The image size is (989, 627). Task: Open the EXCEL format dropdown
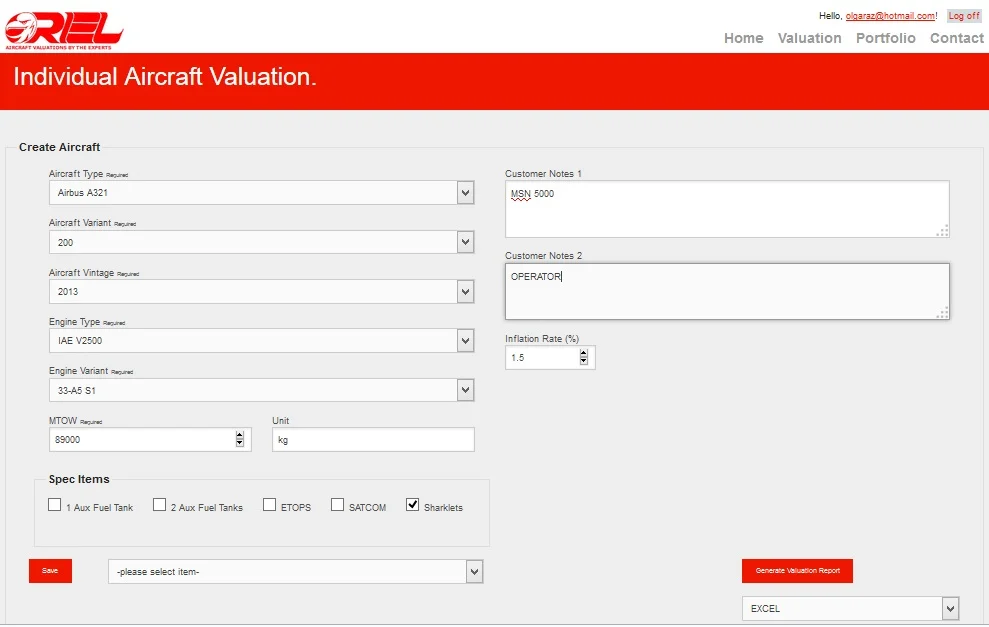[850, 609]
